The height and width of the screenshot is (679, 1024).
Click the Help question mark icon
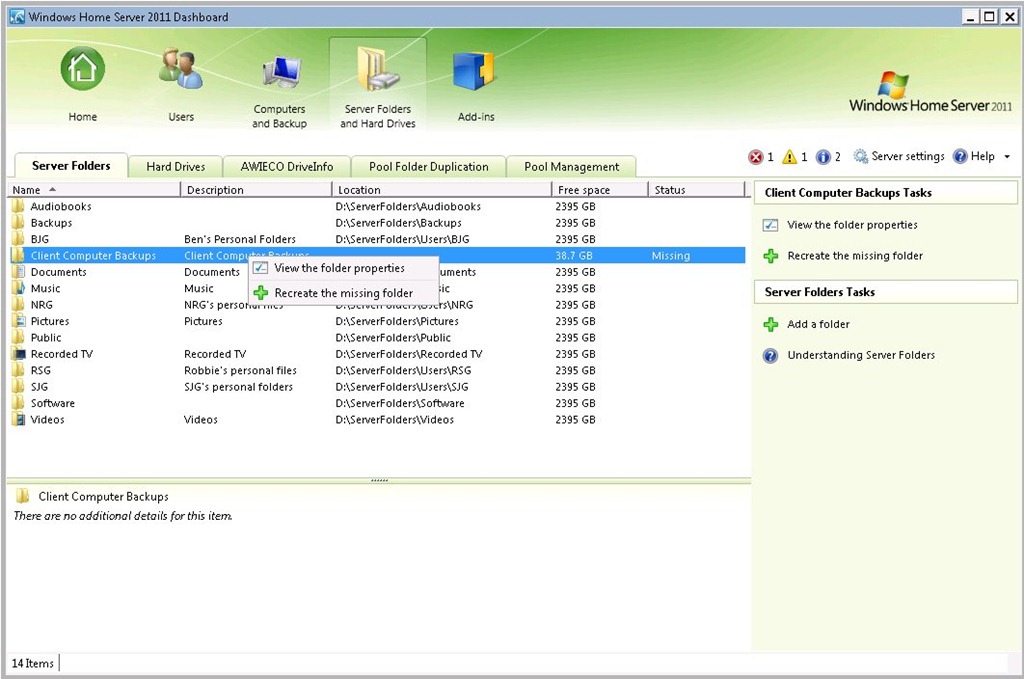click(x=960, y=156)
